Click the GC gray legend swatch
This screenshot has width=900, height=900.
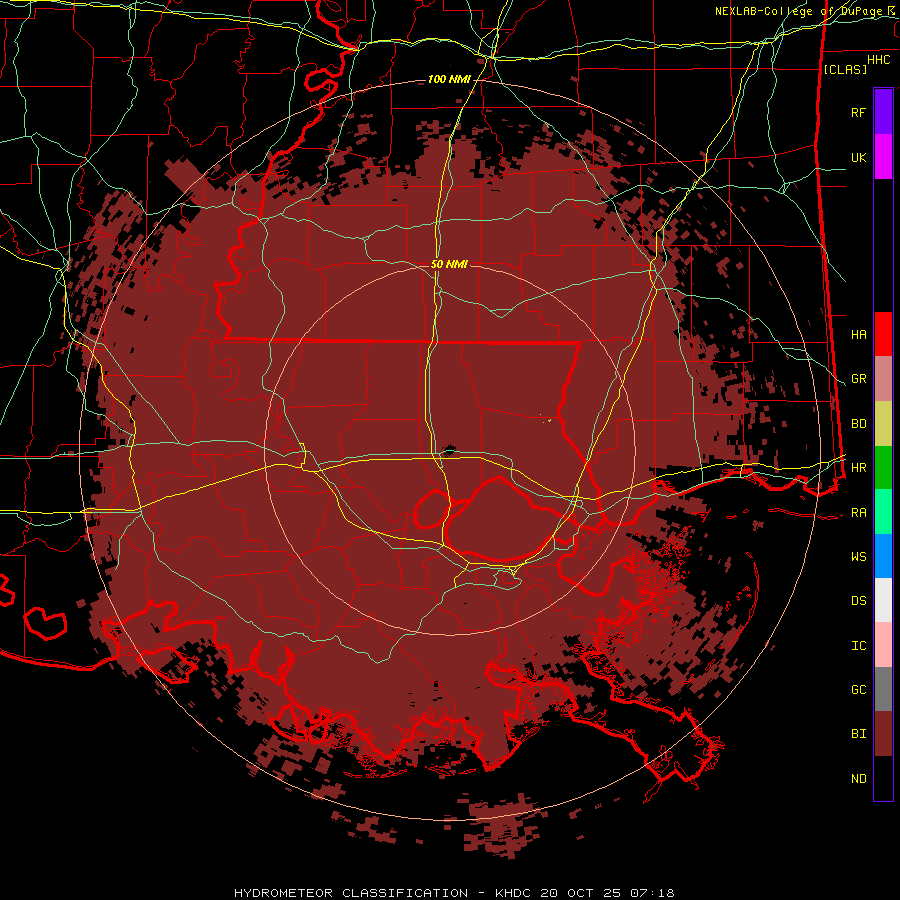[x=883, y=689]
